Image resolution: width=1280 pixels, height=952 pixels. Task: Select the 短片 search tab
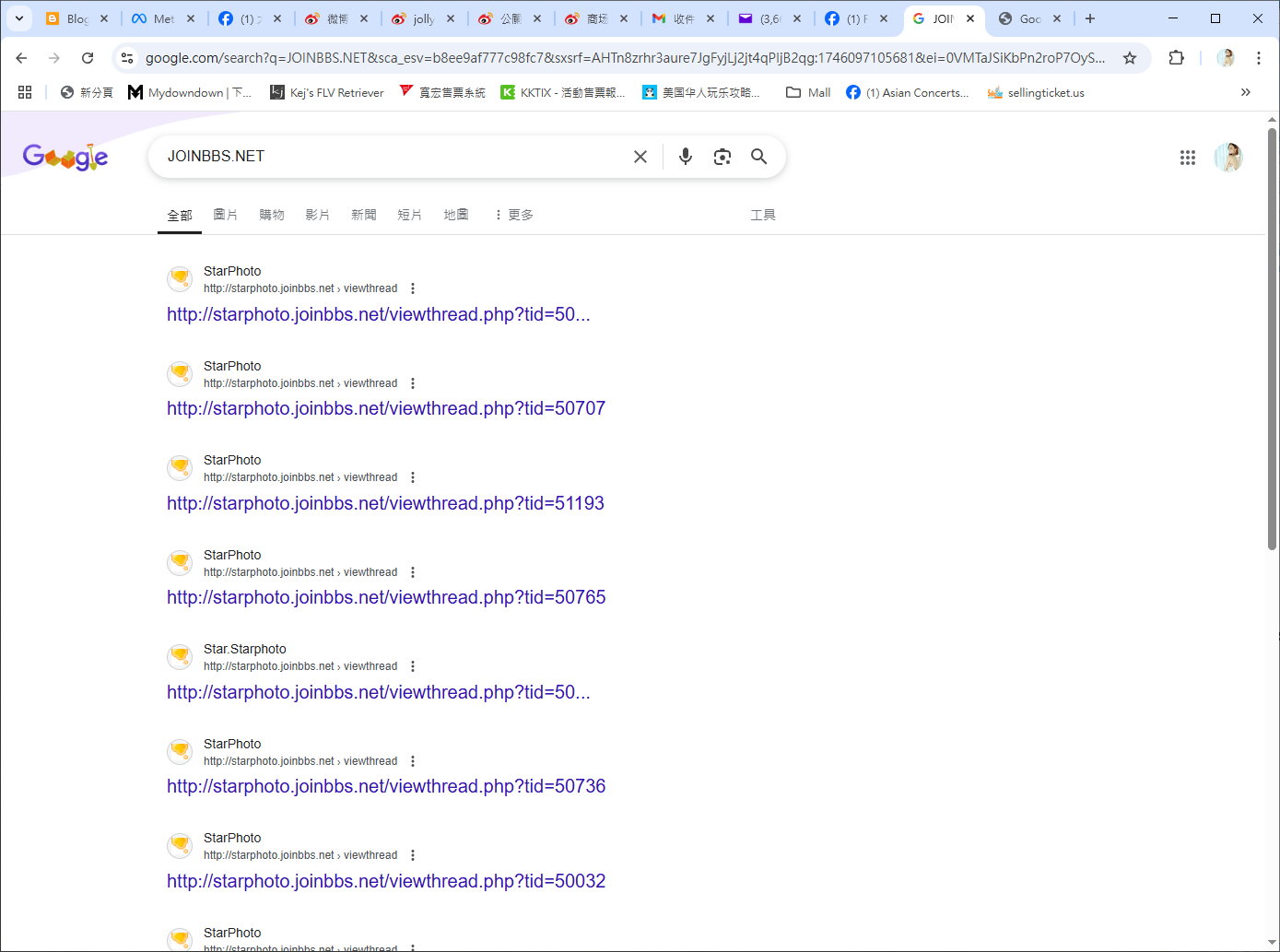[410, 215]
